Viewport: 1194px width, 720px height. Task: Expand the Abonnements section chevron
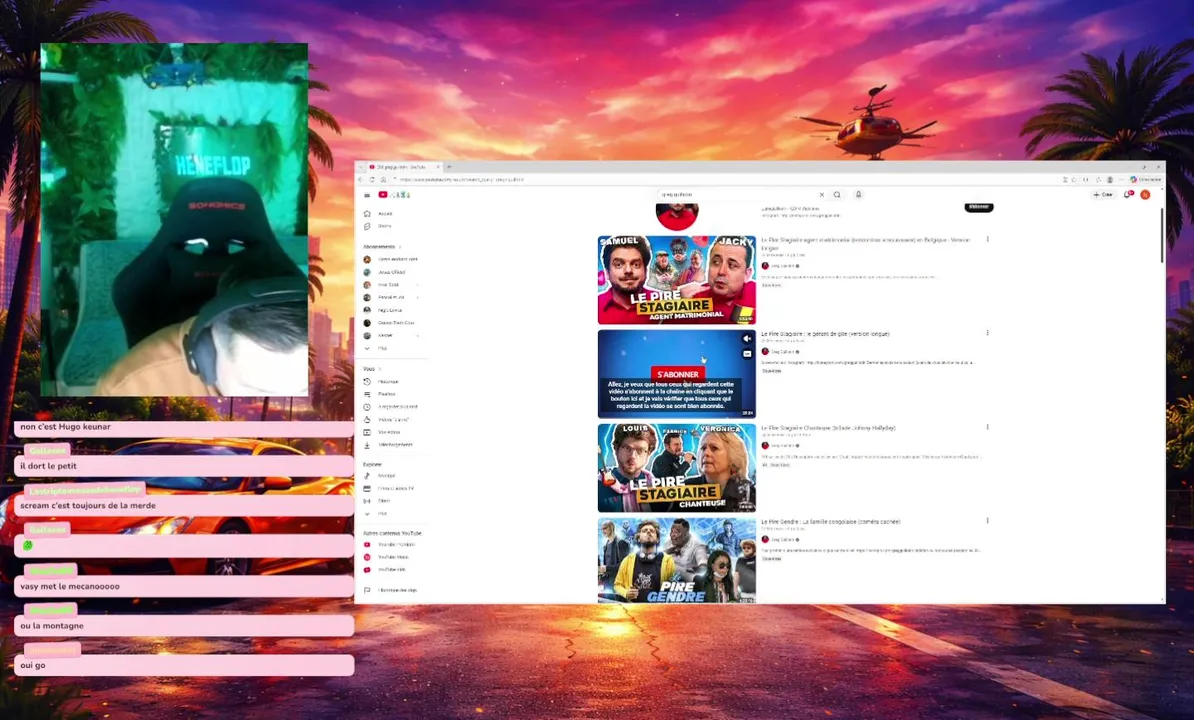(401, 247)
